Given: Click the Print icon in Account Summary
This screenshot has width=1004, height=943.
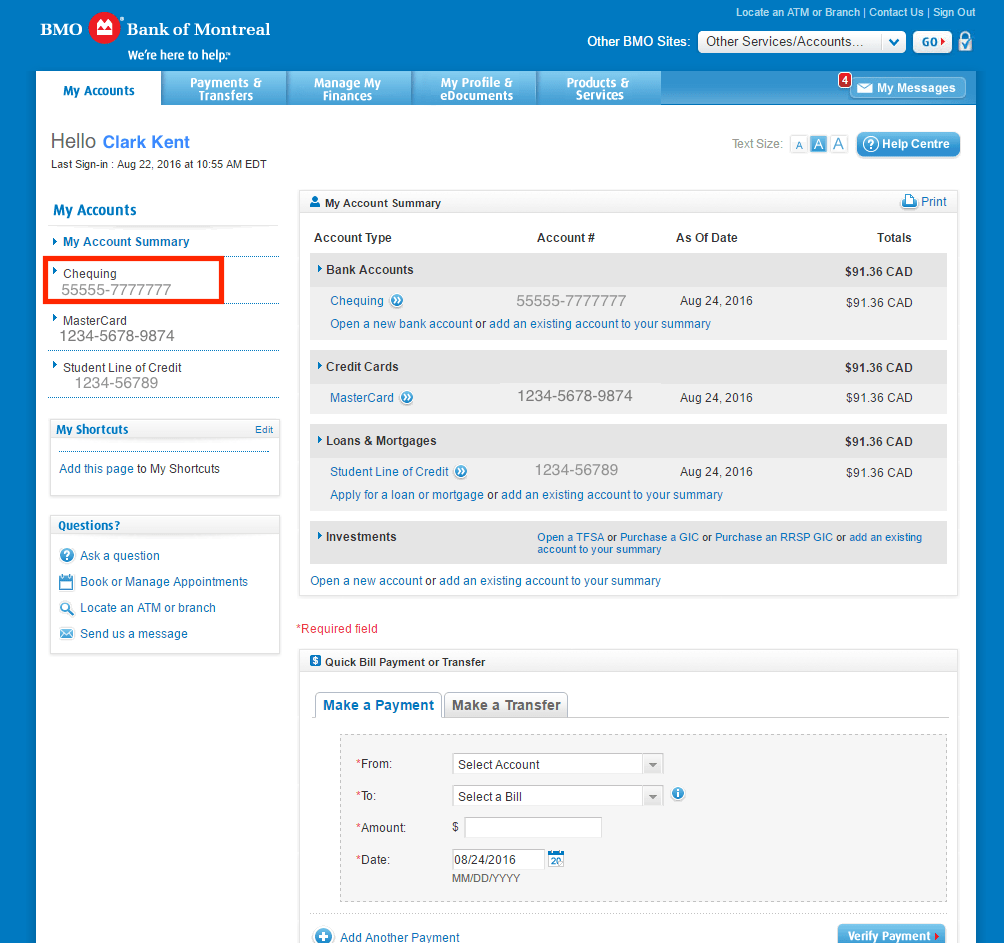Looking at the screenshot, I should point(909,201).
